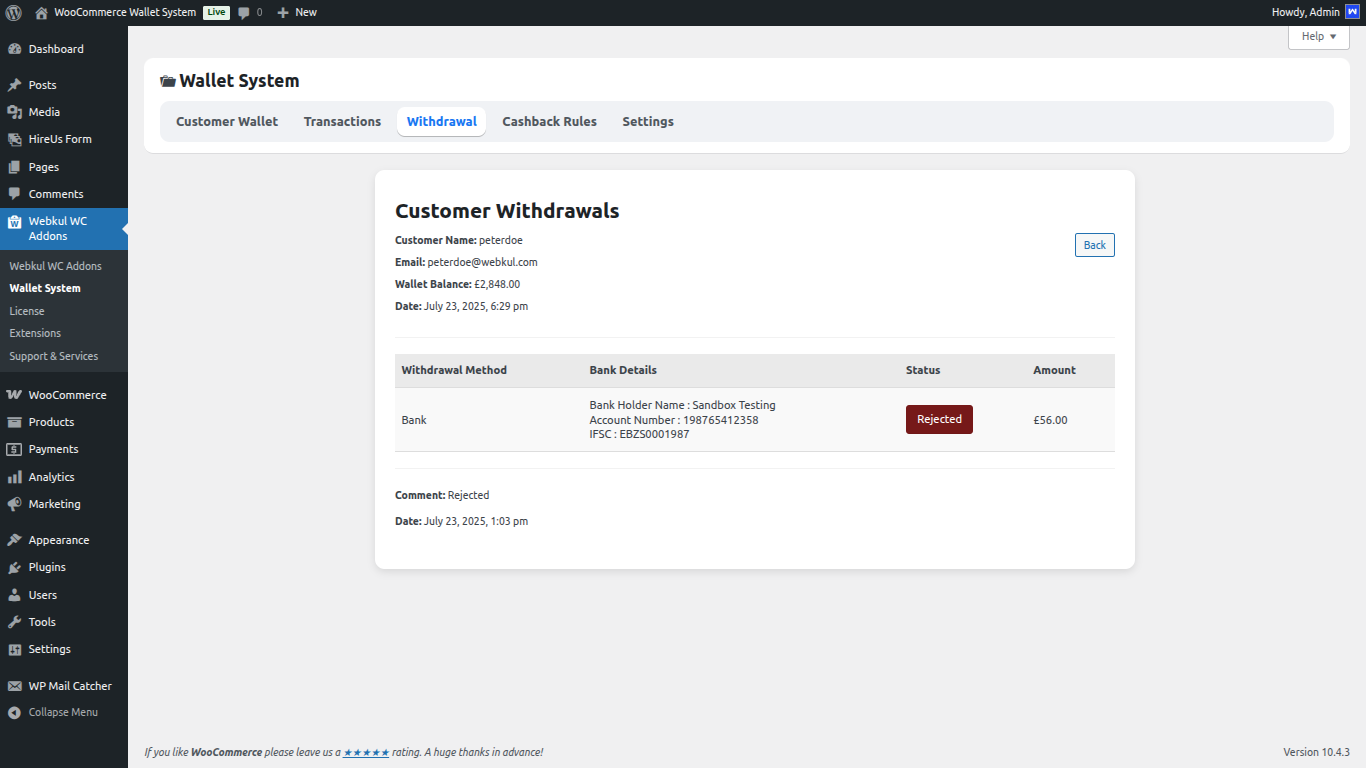The image size is (1366, 768).
Task: Open the New content menu in the top bar
Action: pos(296,12)
